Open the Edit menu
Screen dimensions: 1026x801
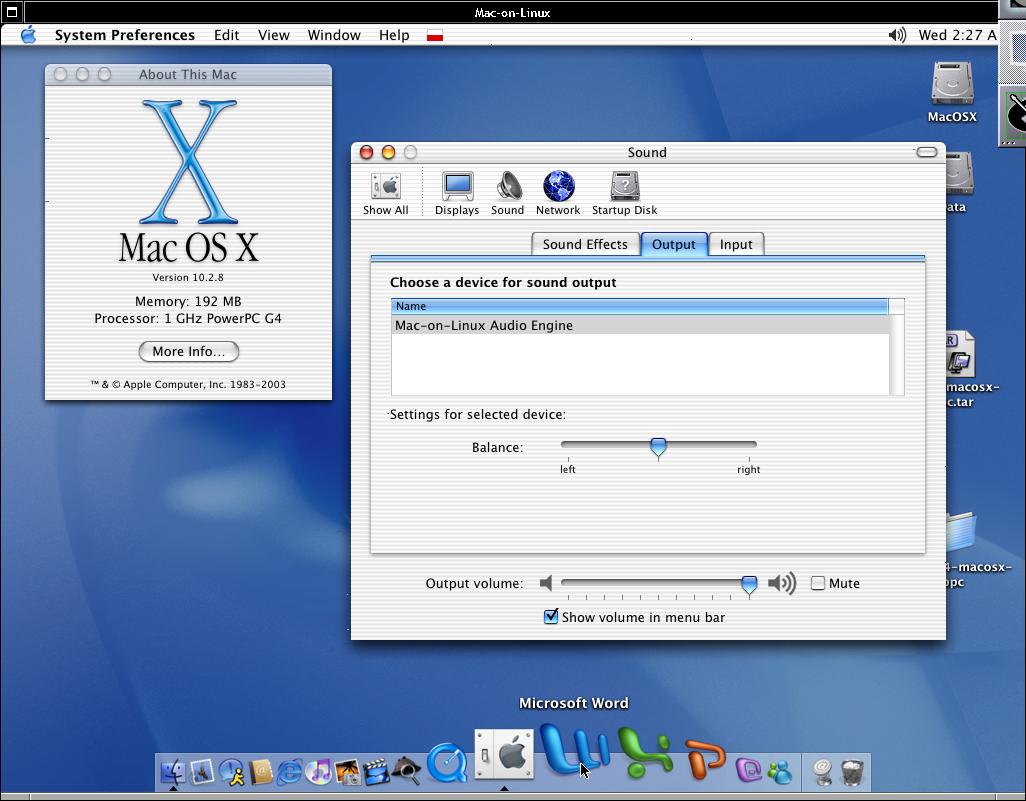226,35
